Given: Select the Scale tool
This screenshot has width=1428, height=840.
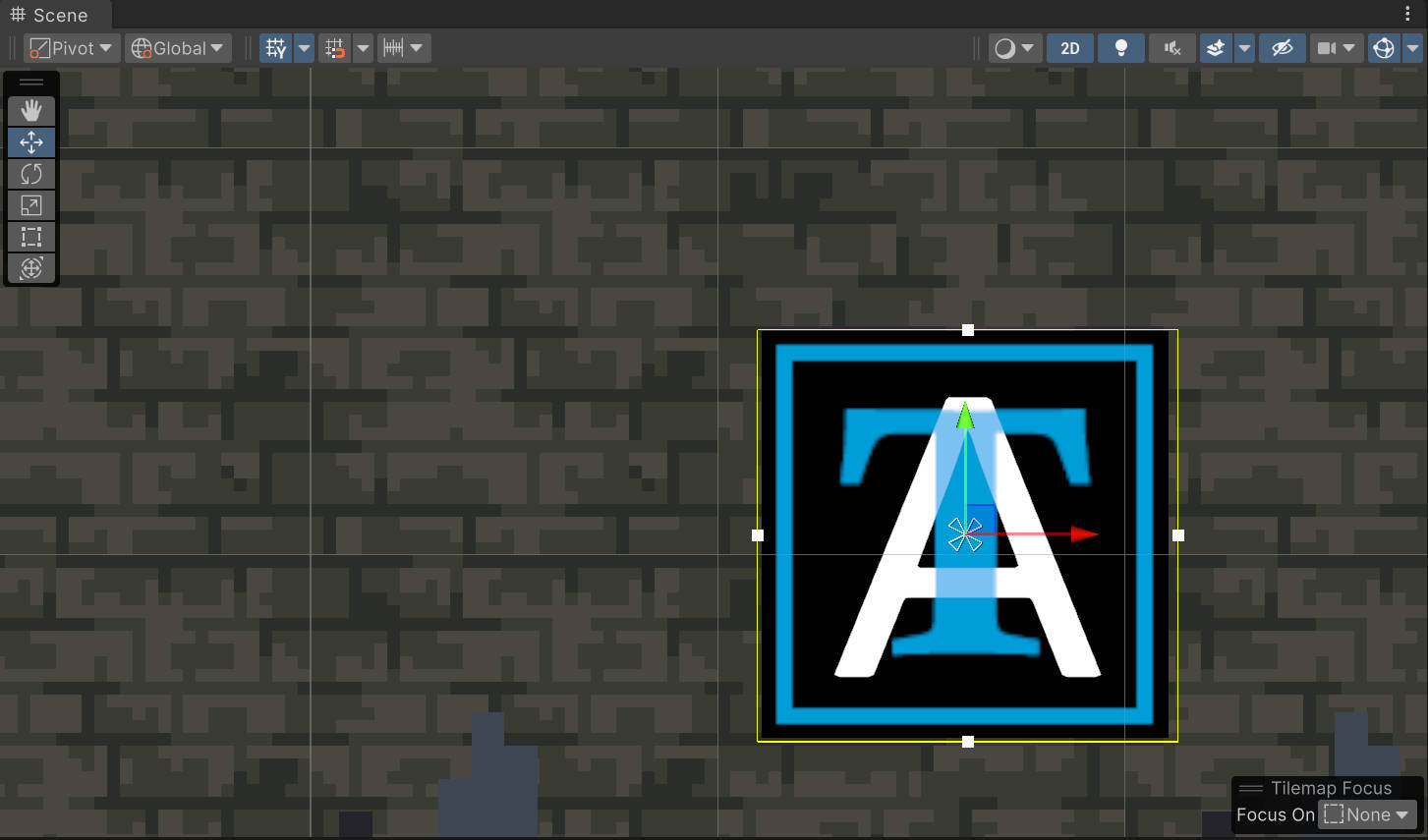Looking at the screenshot, I should [31, 205].
